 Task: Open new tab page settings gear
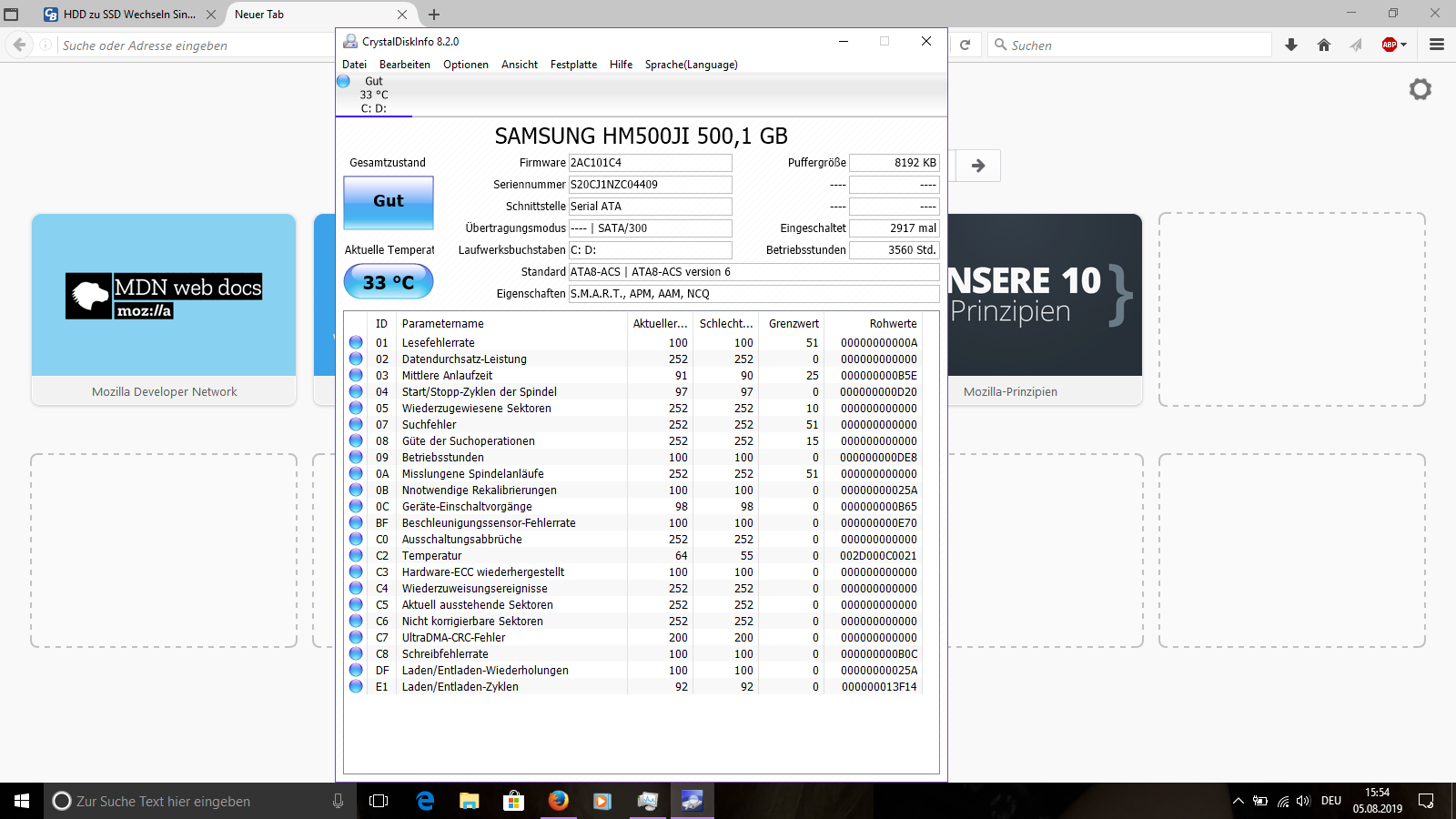(1421, 89)
